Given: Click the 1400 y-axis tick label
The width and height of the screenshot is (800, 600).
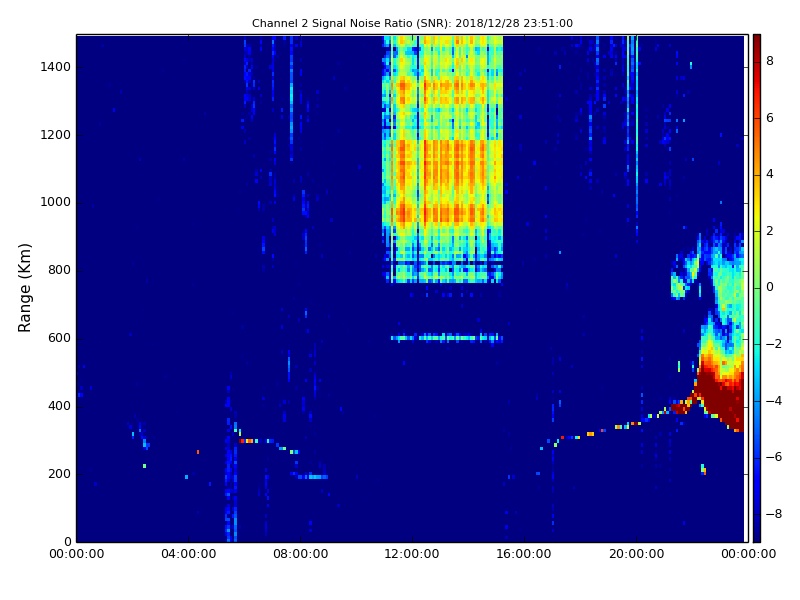Looking at the screenshot, I should click(56, 67).
